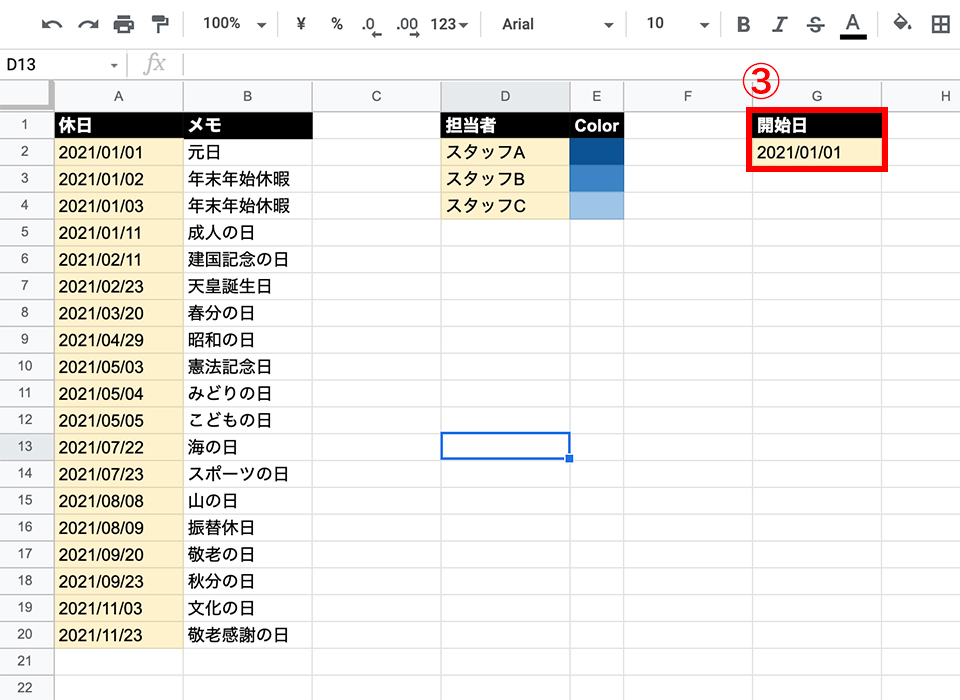This screenshot has width=960, height=700.
Task: Click the memo cell 元日
Action: (248, 152)
